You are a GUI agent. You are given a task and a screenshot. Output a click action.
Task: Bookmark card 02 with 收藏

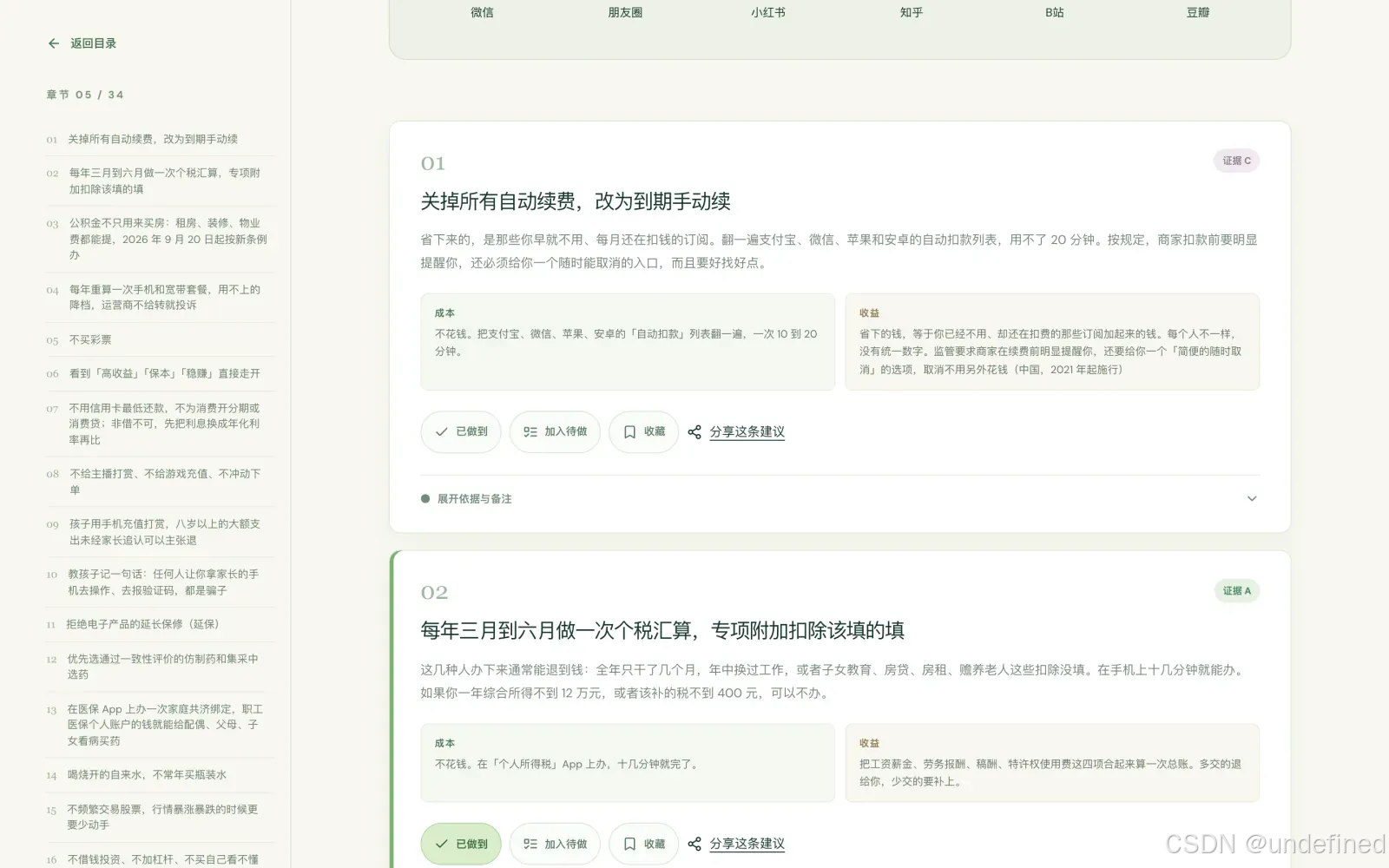[x=643, y=844]
